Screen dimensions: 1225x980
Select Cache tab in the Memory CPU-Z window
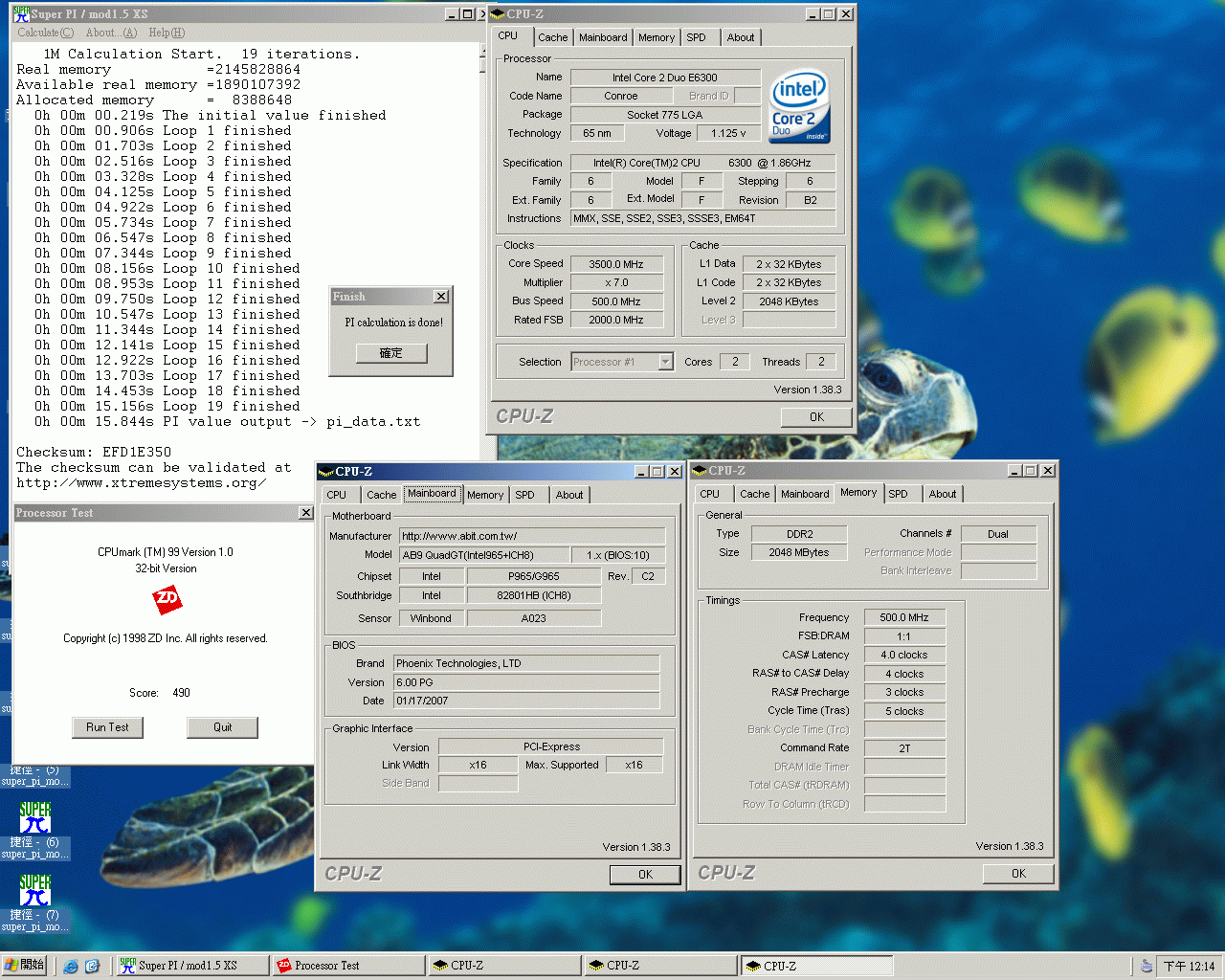(755, 494)
